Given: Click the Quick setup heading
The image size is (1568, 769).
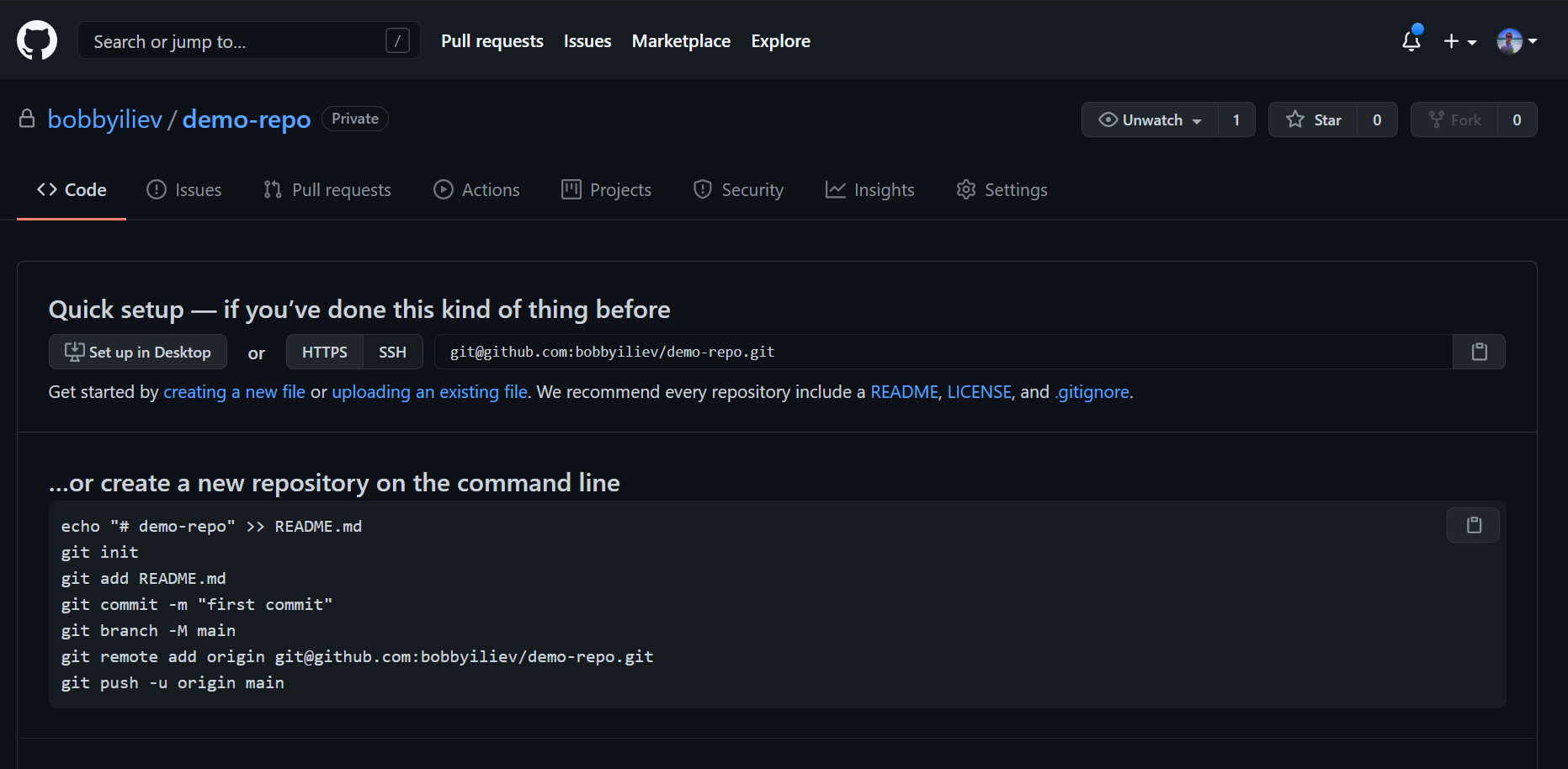Looking at the screenshot, I should (359, 310).
